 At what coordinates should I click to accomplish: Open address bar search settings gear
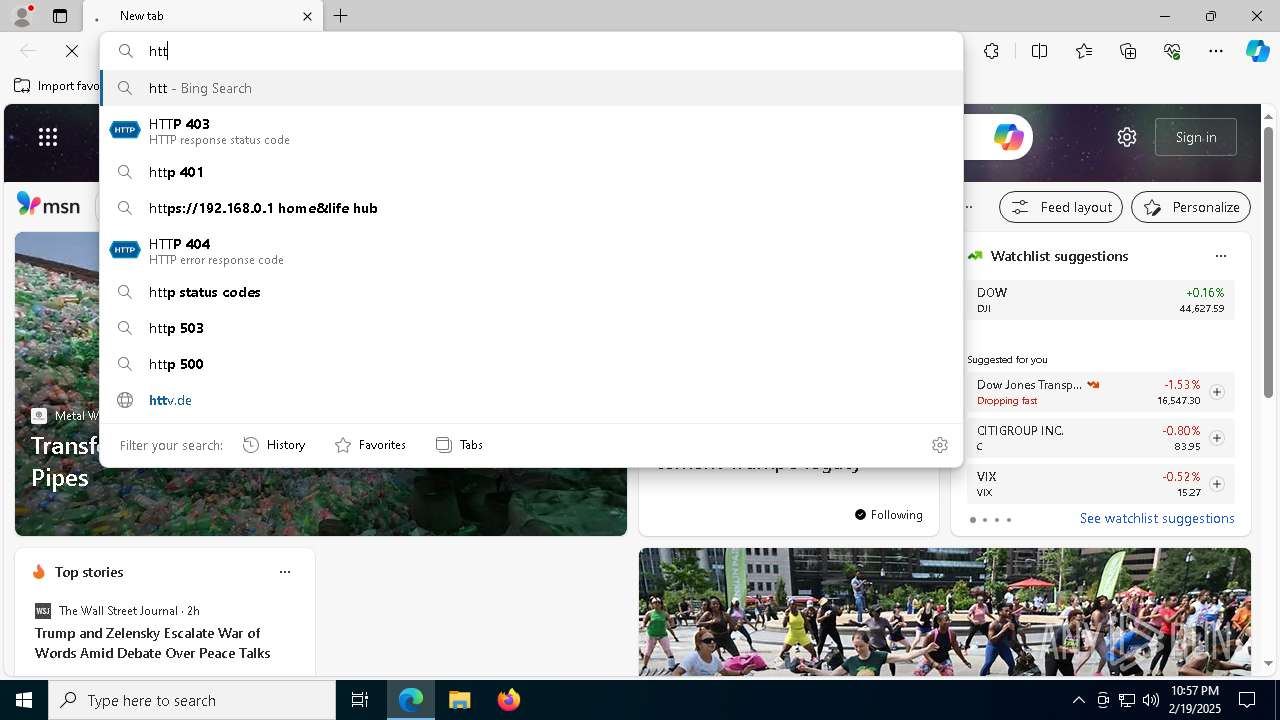click(x=940, y=445)
